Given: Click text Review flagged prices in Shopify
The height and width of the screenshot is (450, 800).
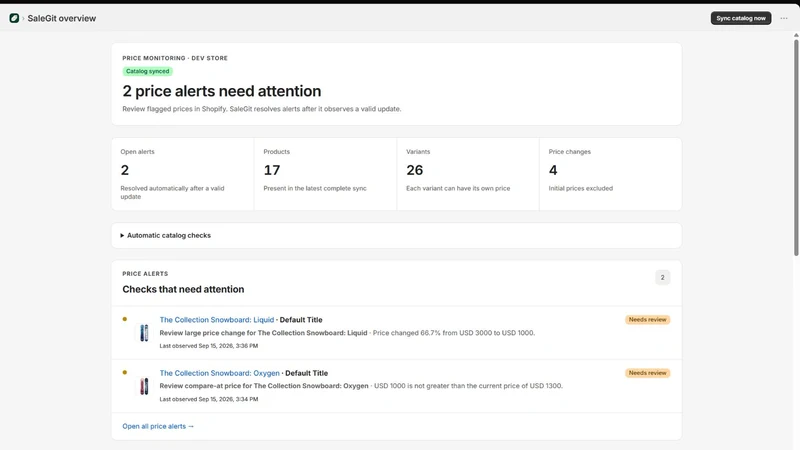Looking at the screenshot, I should pos(175,109).
